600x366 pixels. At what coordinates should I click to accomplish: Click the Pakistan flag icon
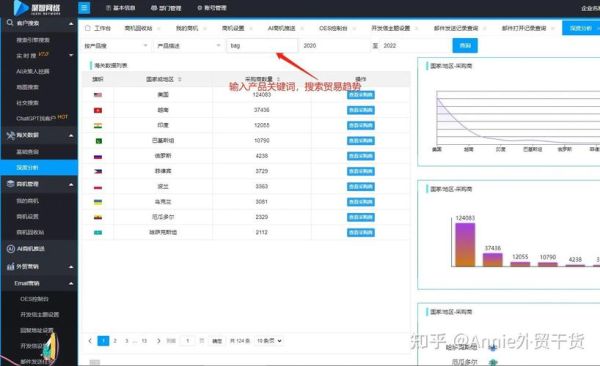point(98,141)
